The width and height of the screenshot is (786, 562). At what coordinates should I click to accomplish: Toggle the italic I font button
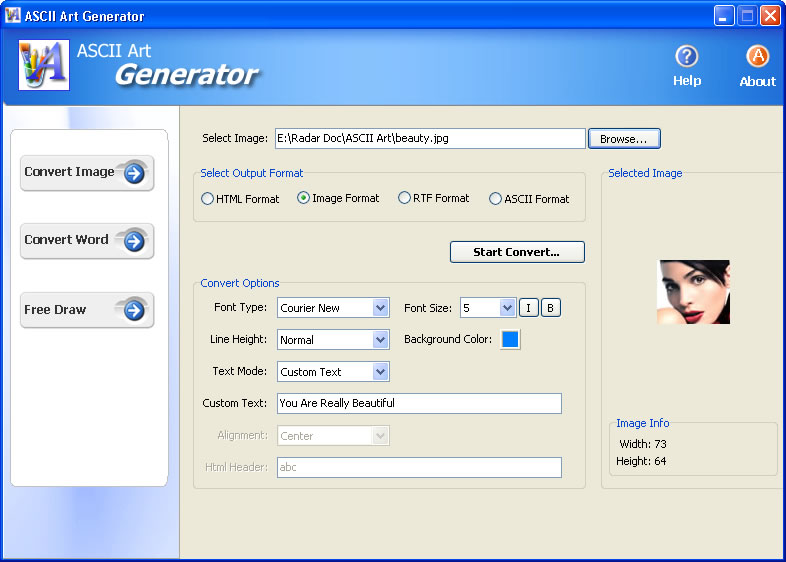click(x=529, y=308)
